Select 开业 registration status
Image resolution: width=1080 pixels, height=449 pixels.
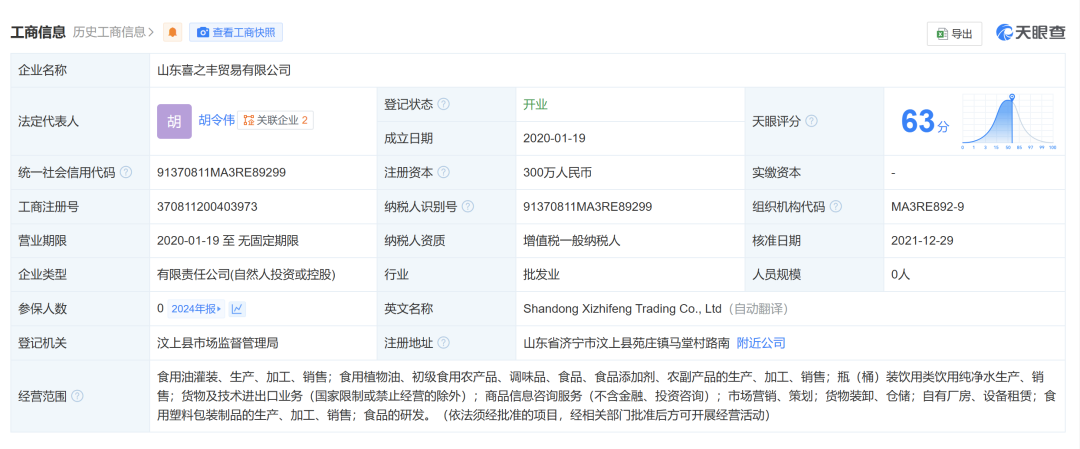[535, 105]
